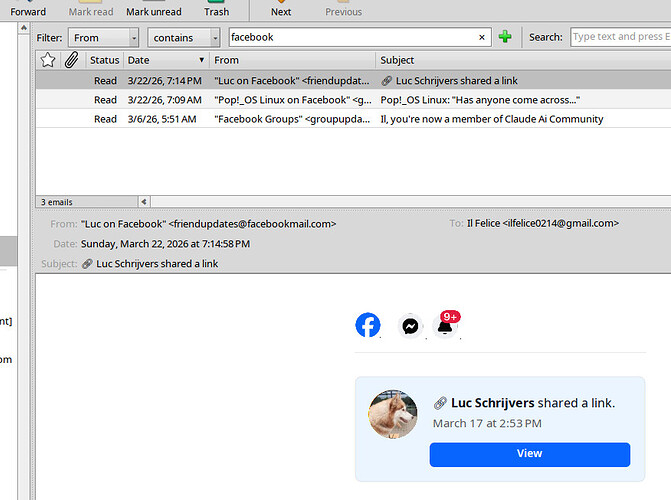Click the horizontal scrollbar left arrow

(x=144, y=202)
